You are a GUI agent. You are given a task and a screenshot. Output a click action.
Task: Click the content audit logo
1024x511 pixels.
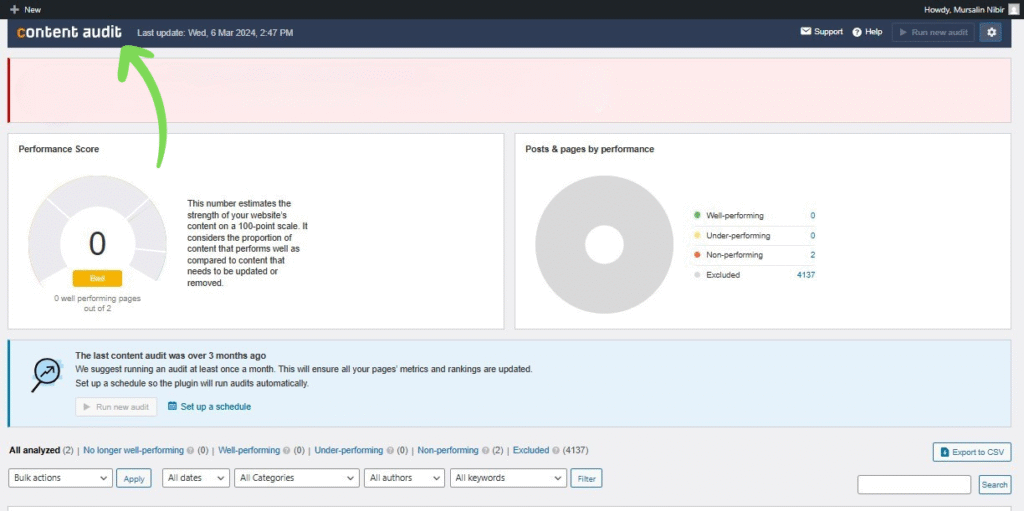[69, 32]
